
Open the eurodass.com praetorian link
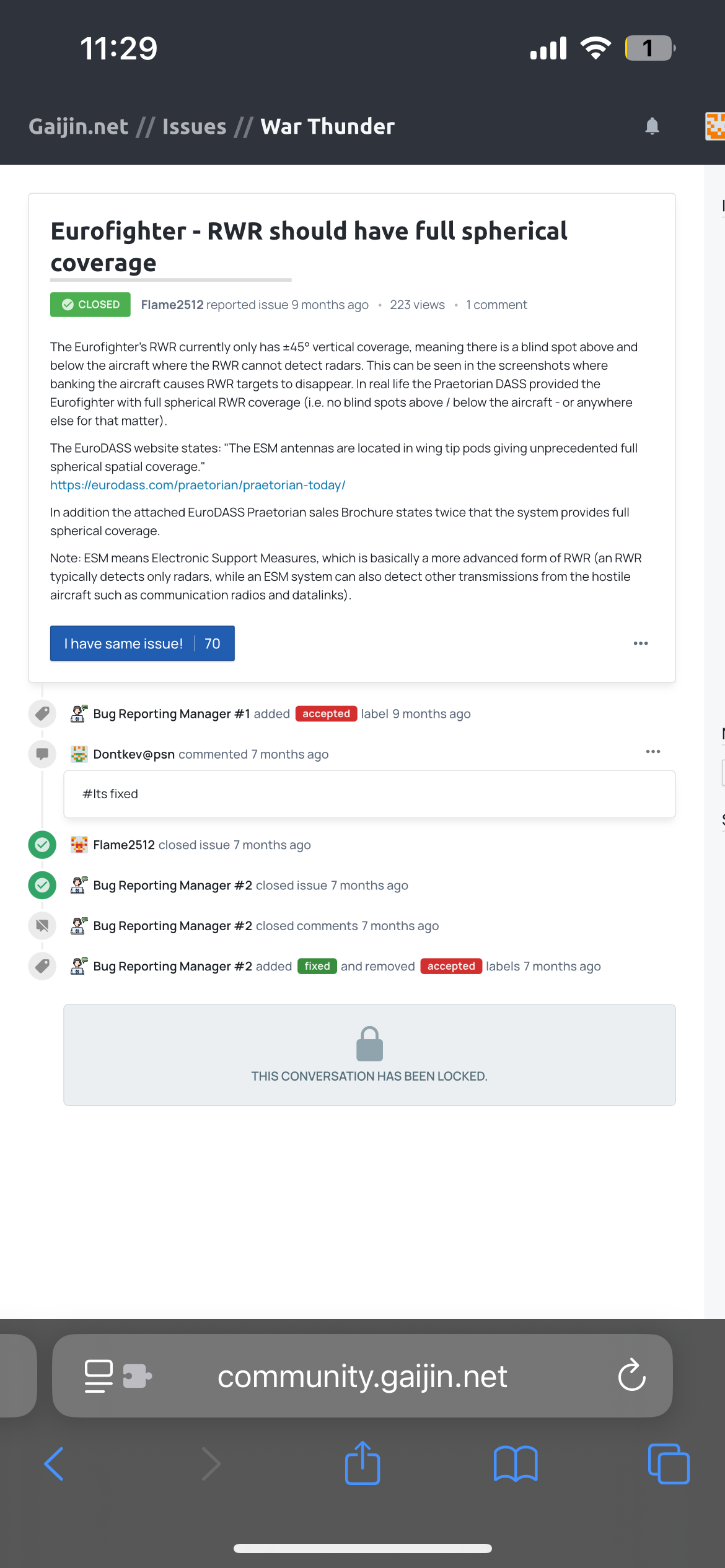(198, 485)
